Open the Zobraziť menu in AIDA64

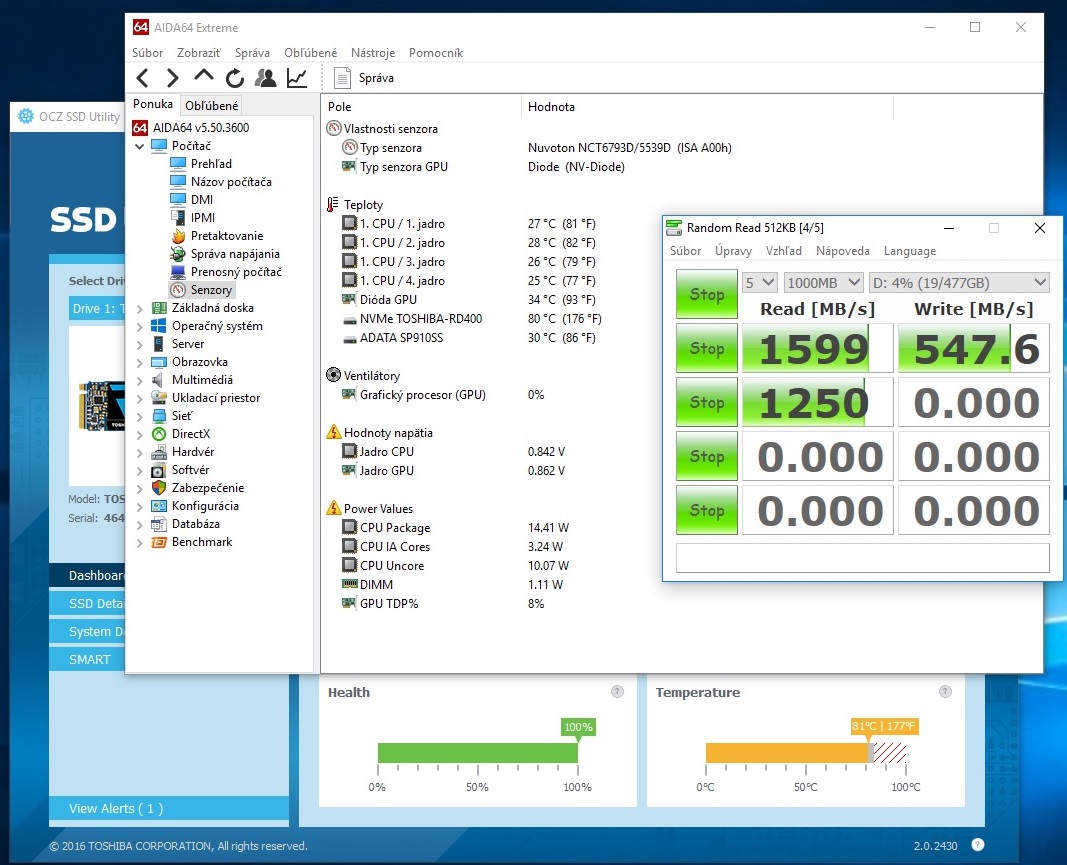199,53
